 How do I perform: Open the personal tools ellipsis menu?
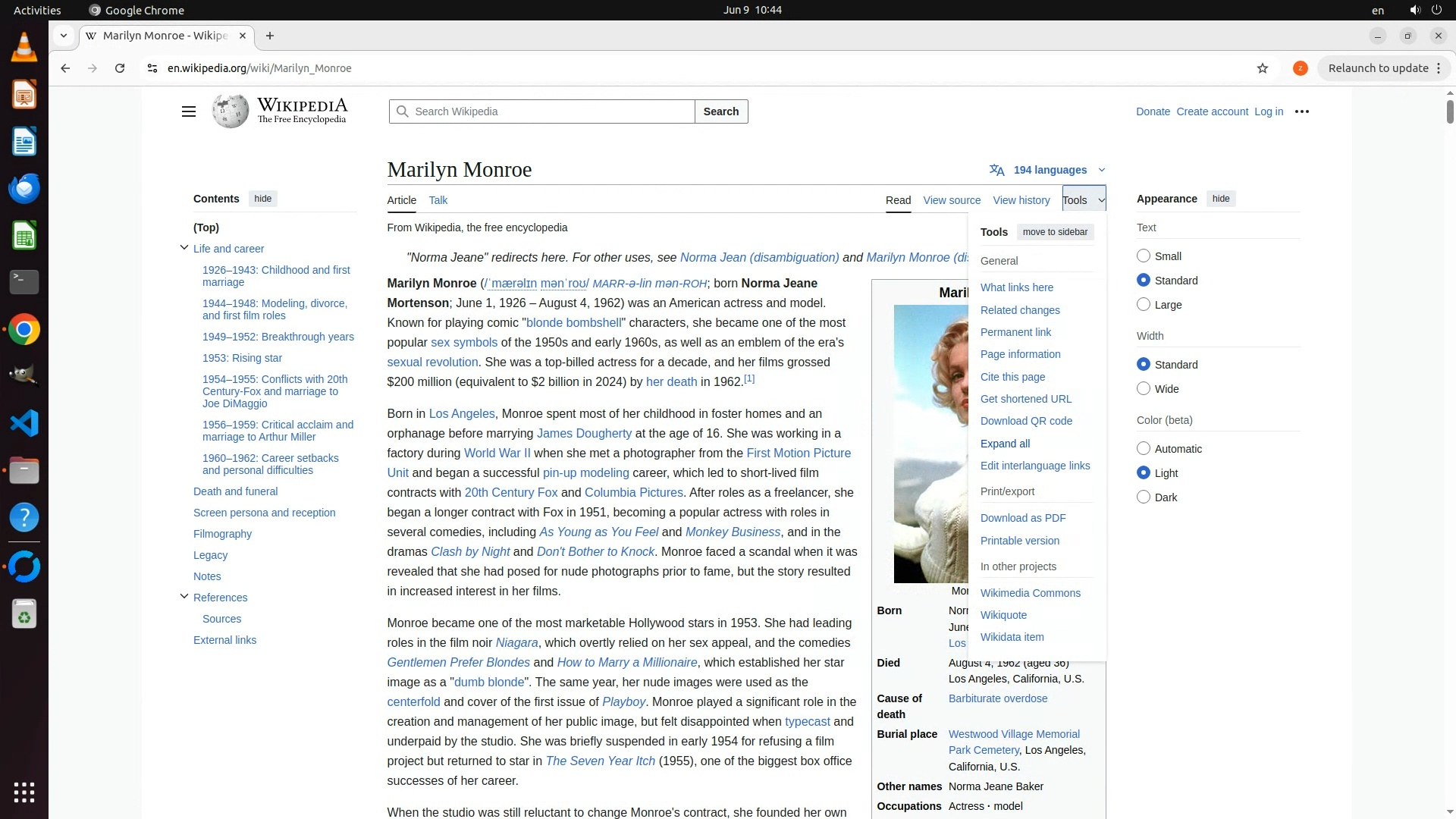(x=1302, y=111)
